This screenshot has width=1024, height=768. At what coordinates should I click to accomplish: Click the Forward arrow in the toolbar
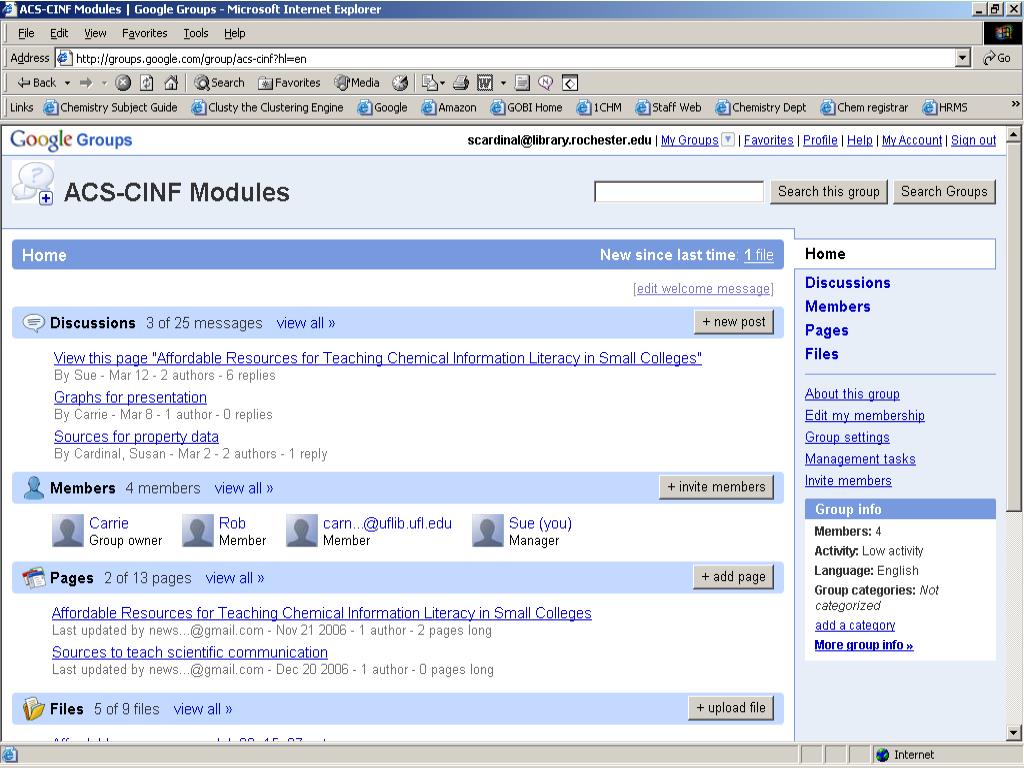(86, 83)
